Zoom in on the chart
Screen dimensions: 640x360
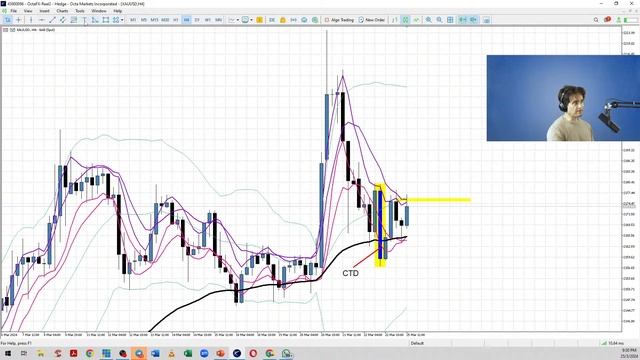pyautogui.click(x=429, y=20)
